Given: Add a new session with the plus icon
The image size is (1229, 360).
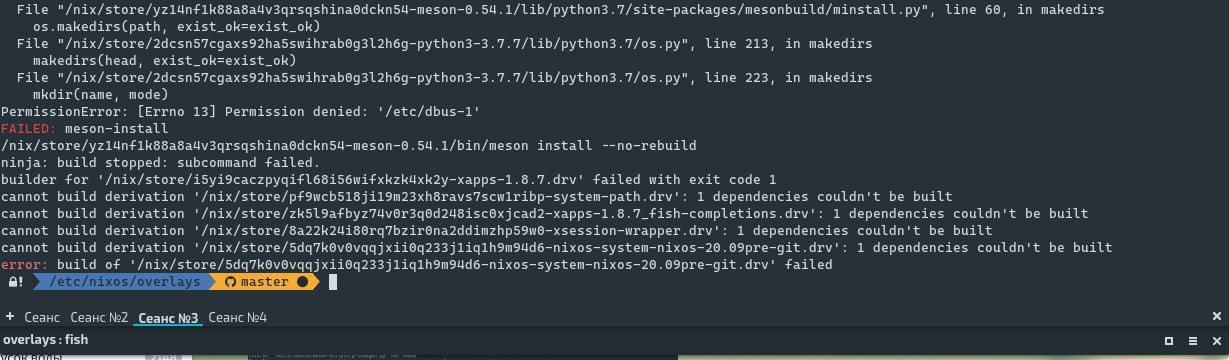Looking at the screenshot, I should [x=10, y=317].
